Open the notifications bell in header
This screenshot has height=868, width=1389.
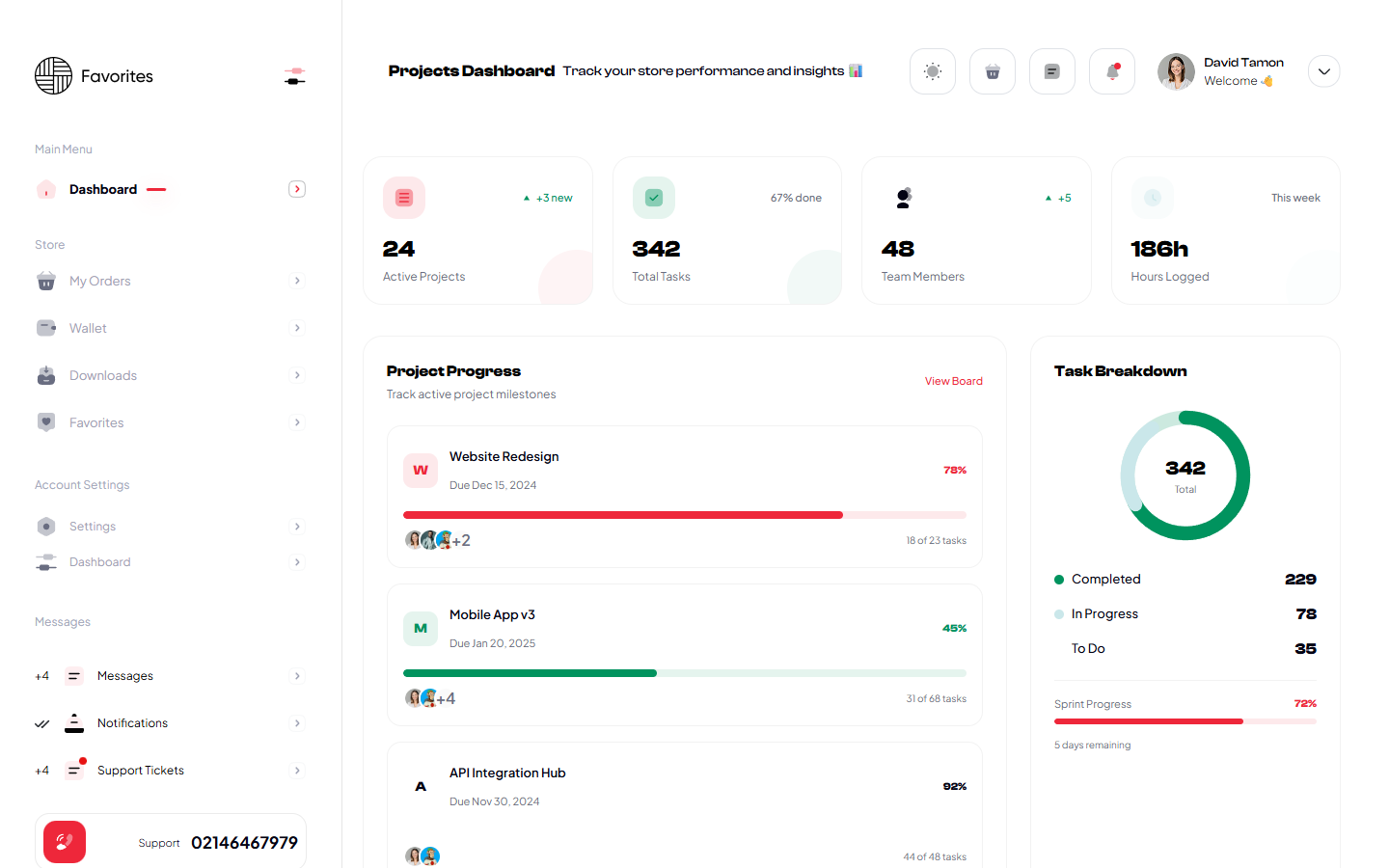[1111, 71]
